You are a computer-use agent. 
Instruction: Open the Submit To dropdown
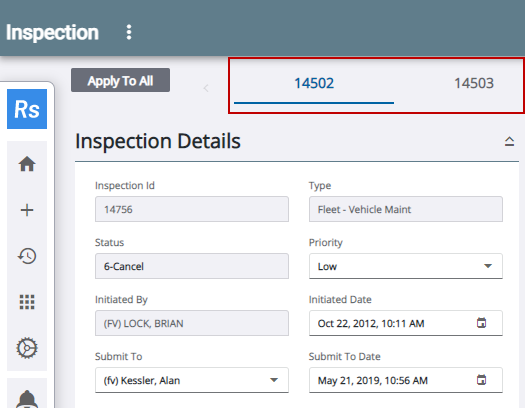(x=192, y=380)
